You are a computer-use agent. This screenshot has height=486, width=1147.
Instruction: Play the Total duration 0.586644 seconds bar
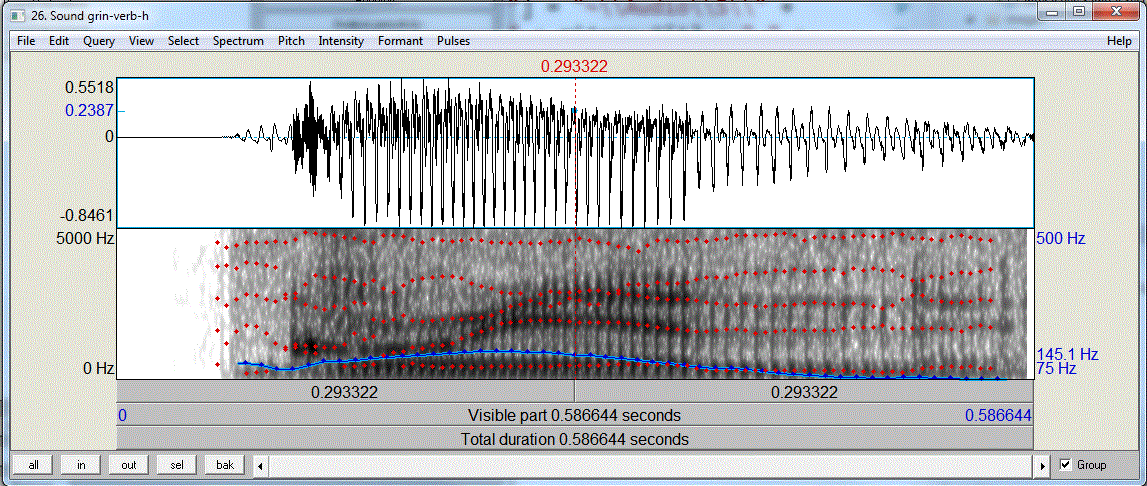pyautogui.click(x=574, y=440)
